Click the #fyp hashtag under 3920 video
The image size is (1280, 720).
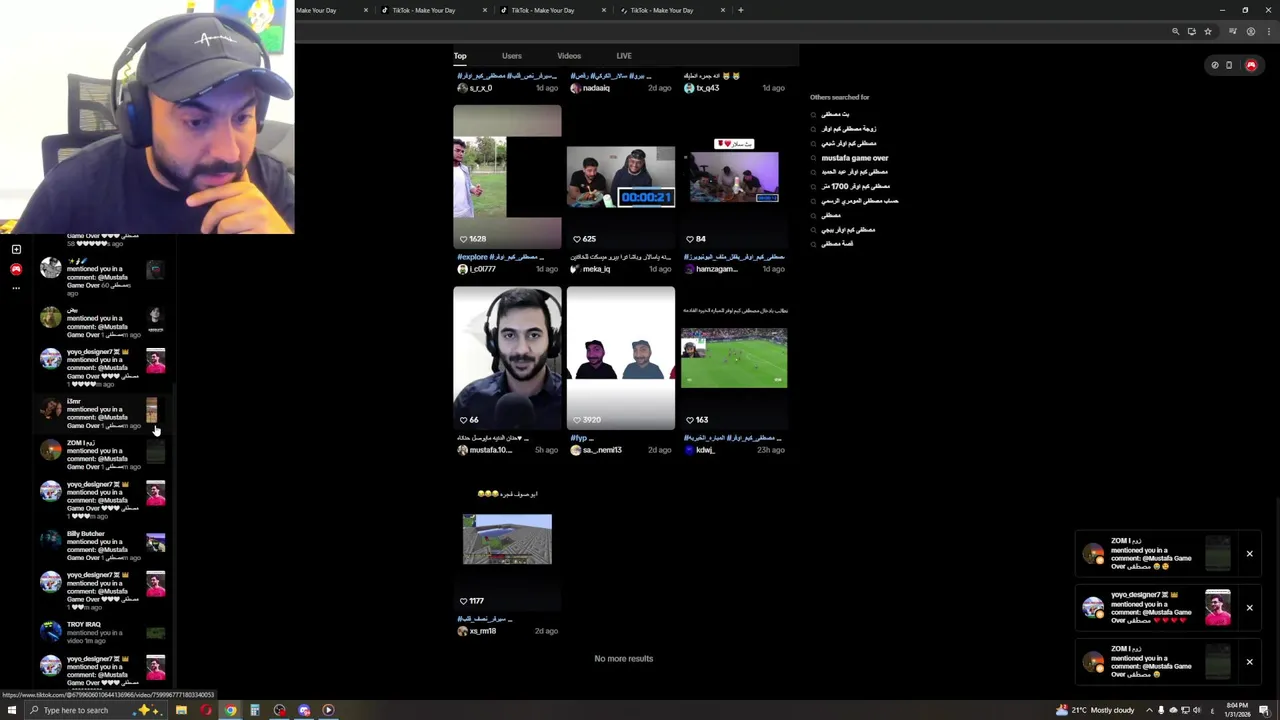(578, 438)
